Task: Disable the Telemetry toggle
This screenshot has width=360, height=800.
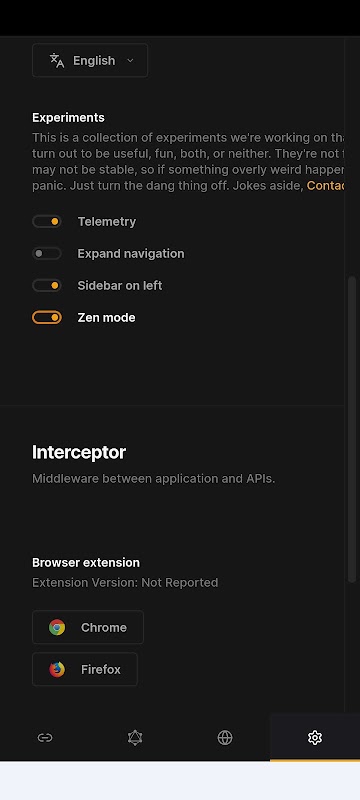Action: pyautogui.click(x=47, y=221)
